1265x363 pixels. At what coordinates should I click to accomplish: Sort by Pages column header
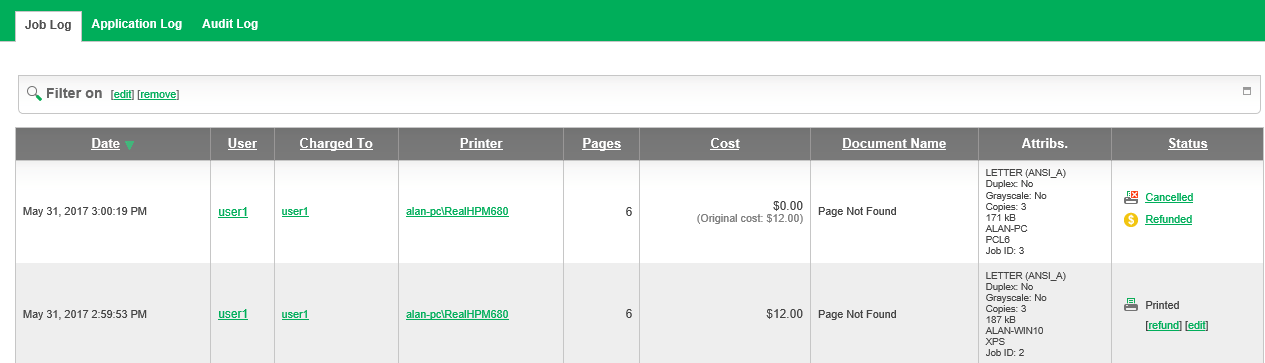602,144
